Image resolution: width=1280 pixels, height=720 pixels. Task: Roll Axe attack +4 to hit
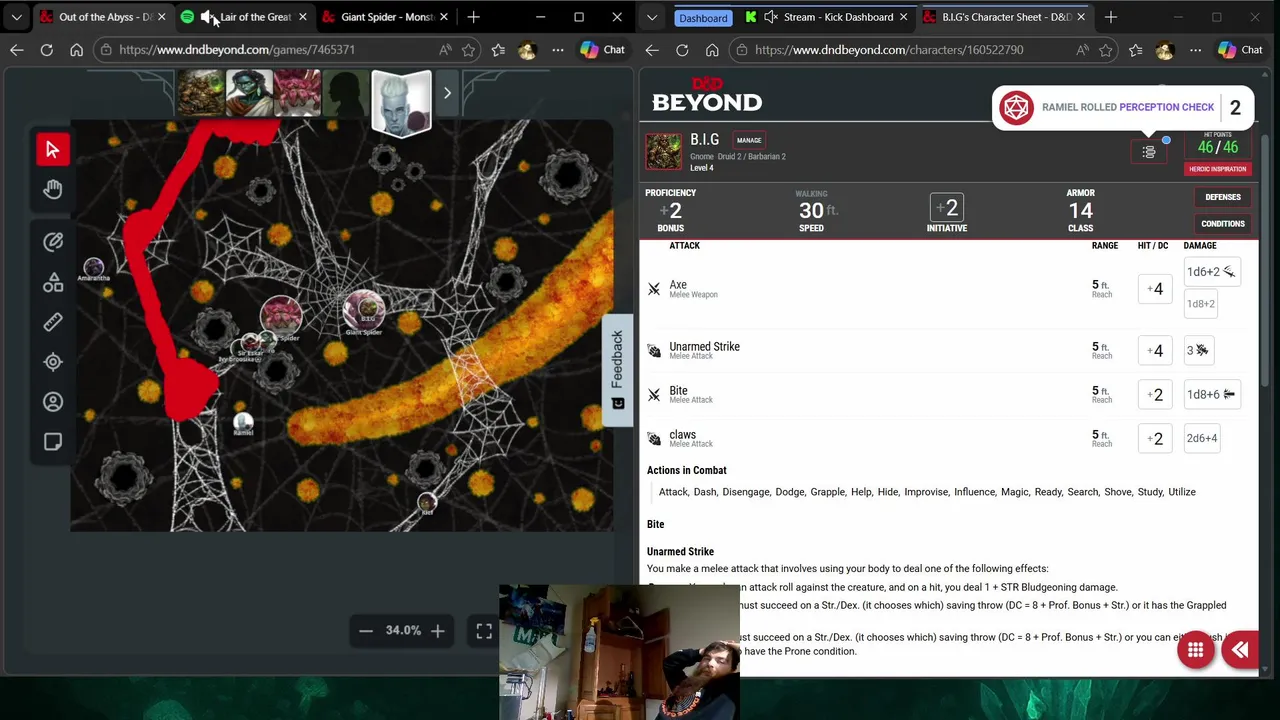click(1155, 289)
